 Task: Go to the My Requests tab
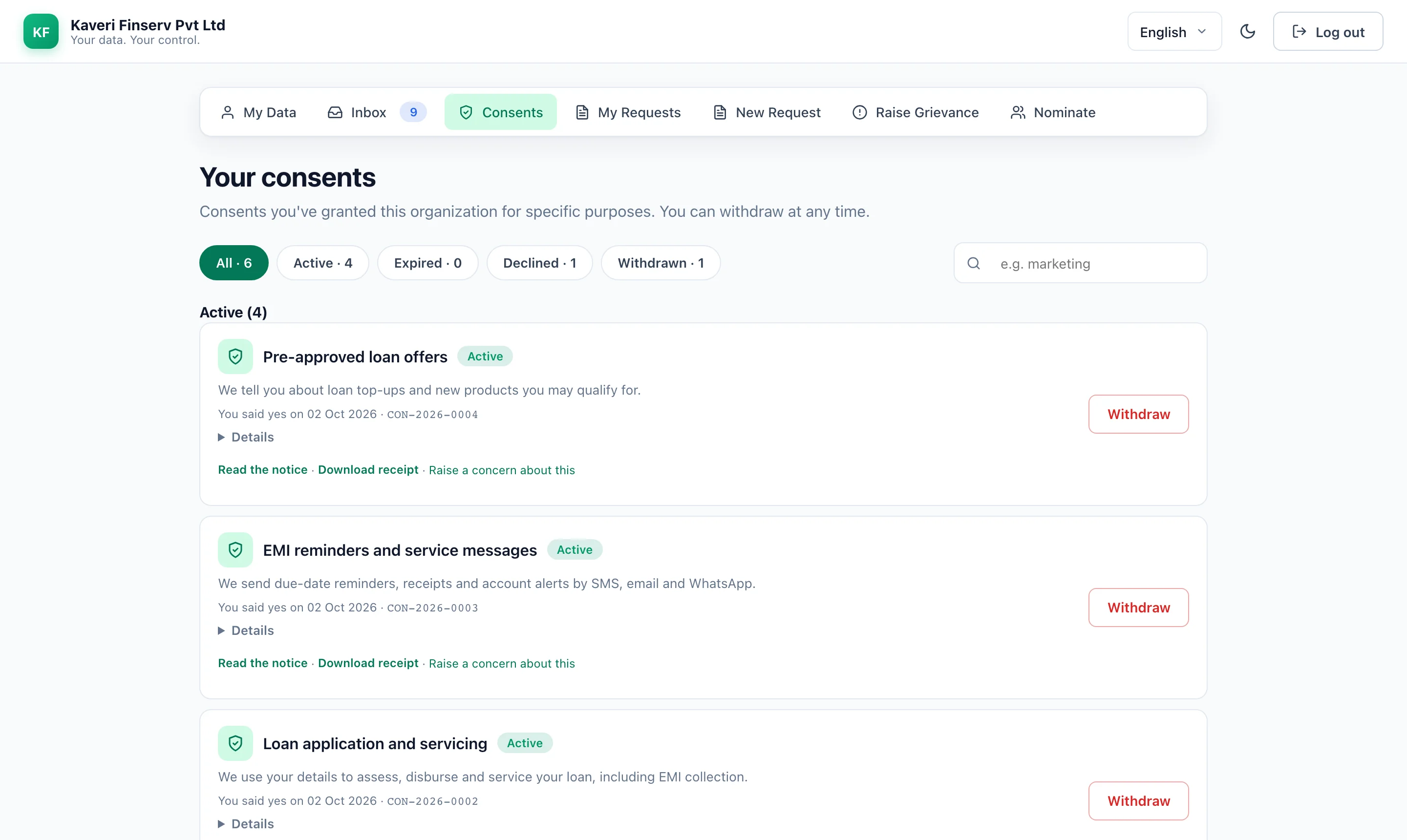click(628, 112)
